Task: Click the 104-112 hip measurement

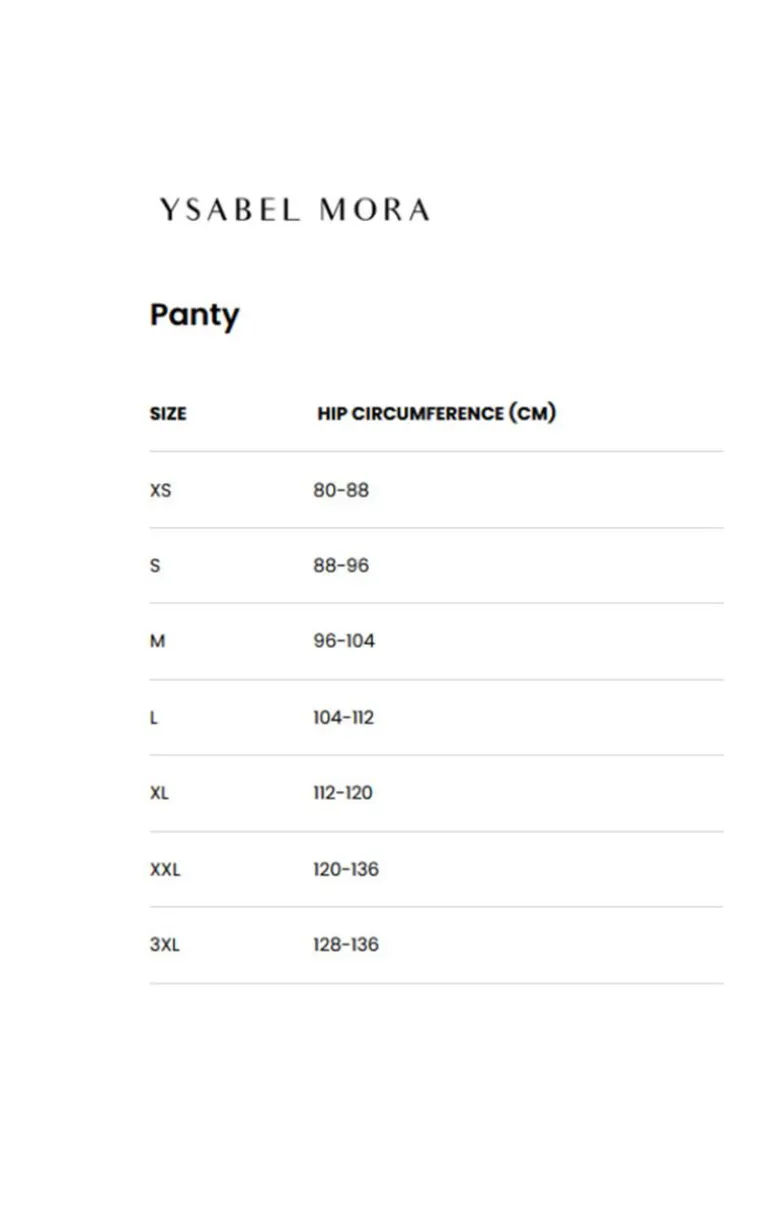Action: [x=344, y=718]
